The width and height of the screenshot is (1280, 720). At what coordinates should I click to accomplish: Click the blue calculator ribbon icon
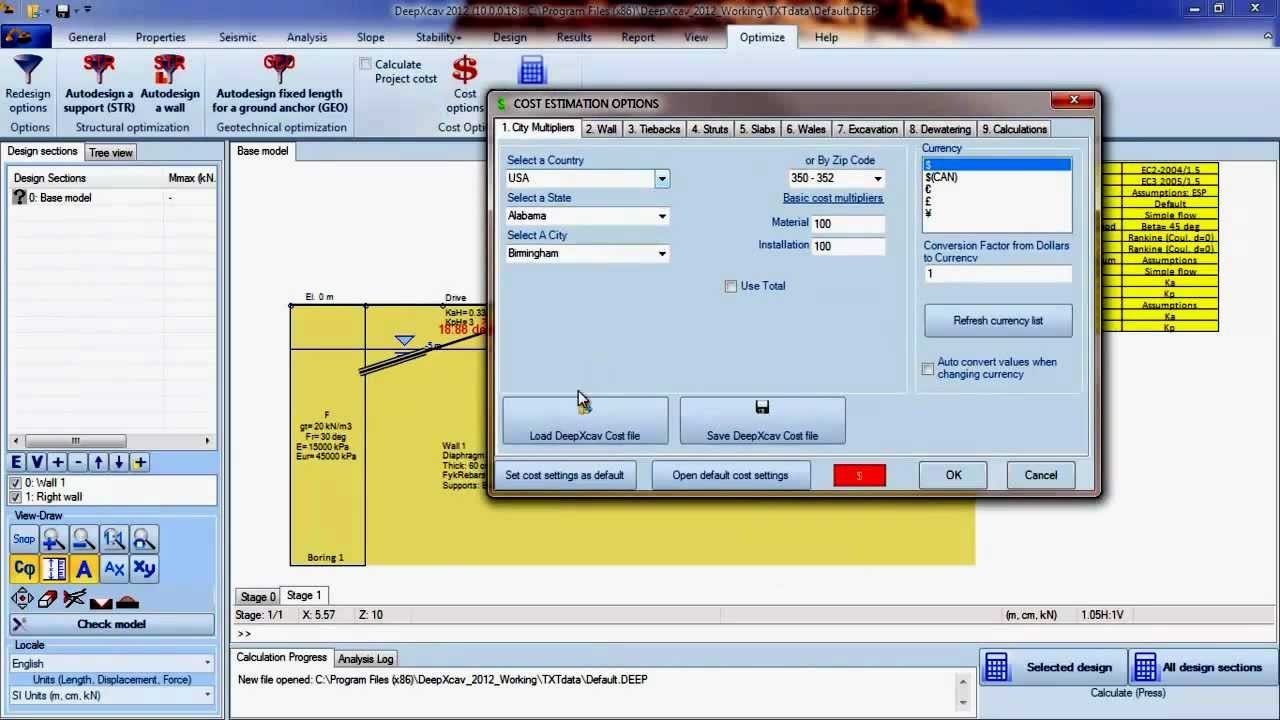coord(531,70)
